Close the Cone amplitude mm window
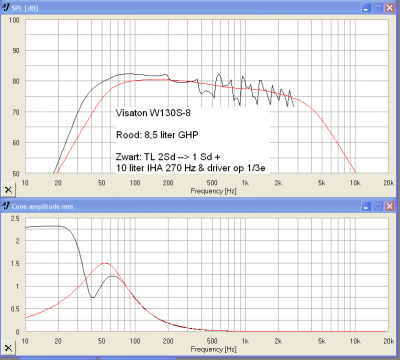The image size is (400, 360). click(389, 206)
